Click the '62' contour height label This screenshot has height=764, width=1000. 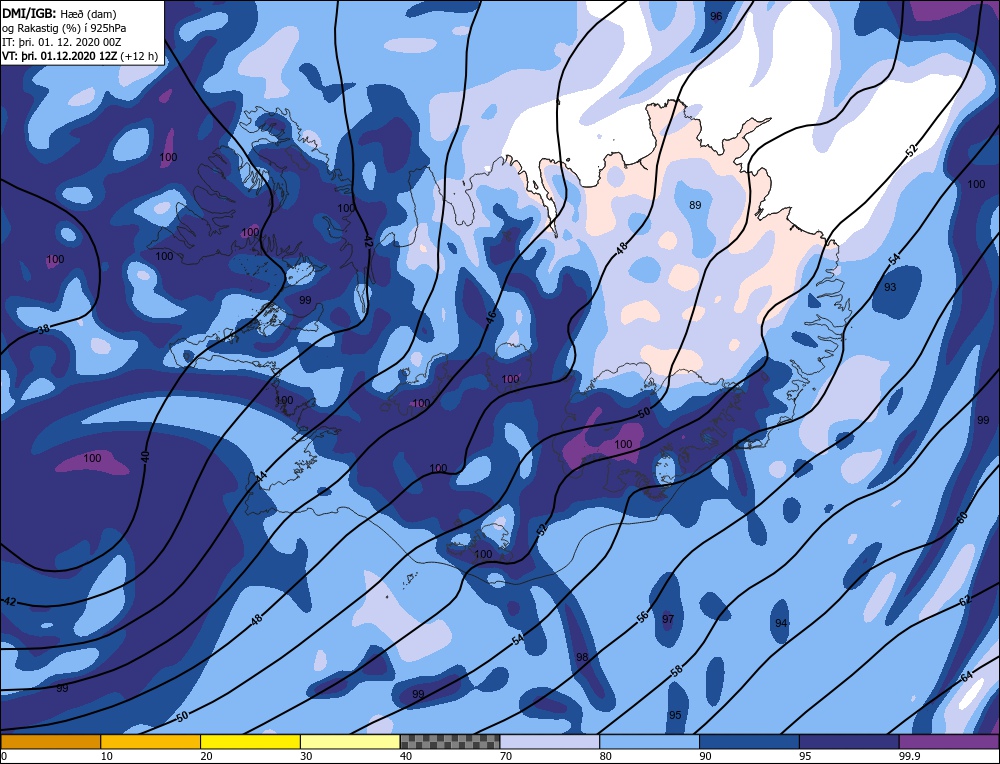coord(965,600)
